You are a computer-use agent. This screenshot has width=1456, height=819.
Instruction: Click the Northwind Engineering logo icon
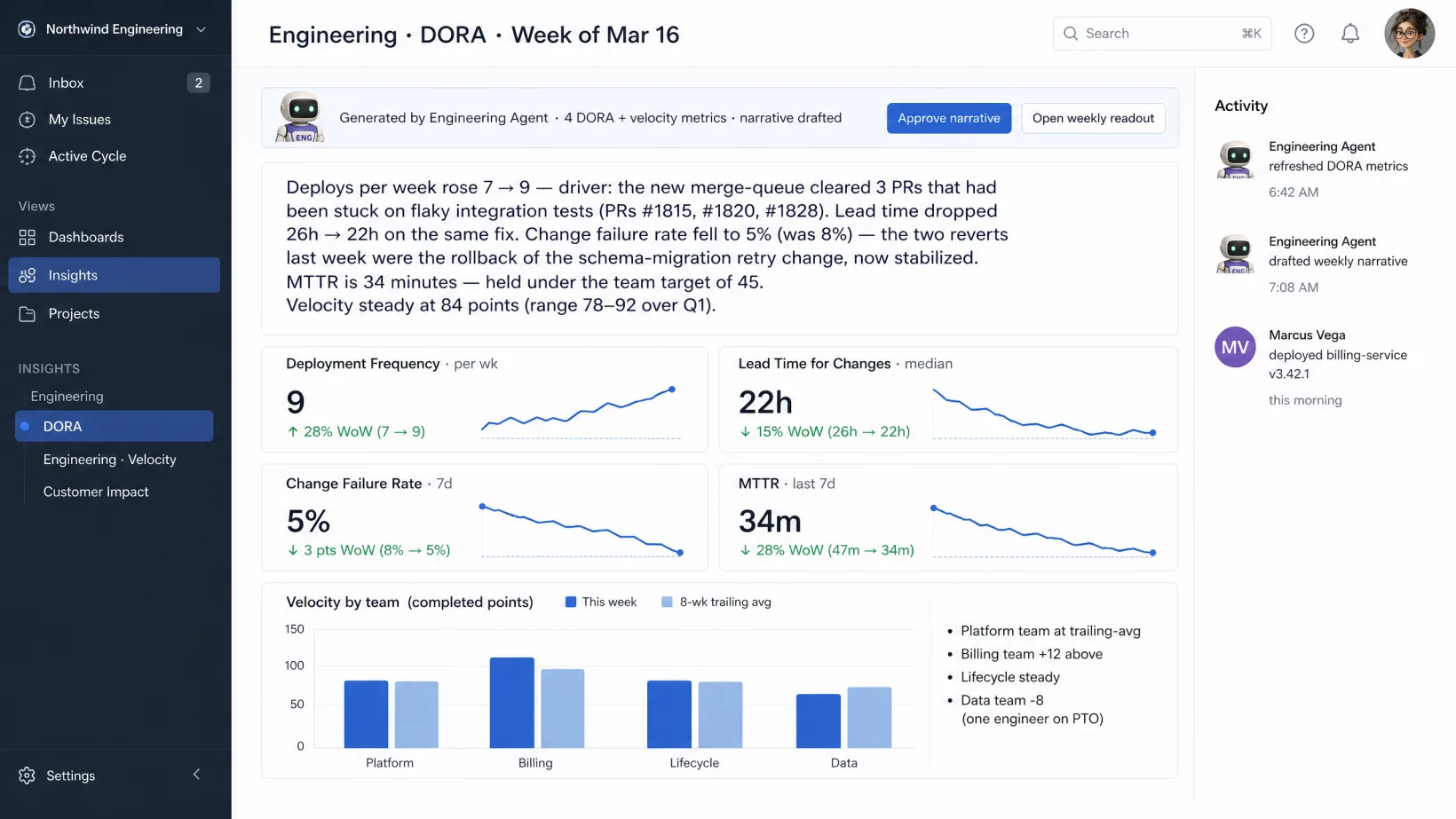(x=28, y=29)
